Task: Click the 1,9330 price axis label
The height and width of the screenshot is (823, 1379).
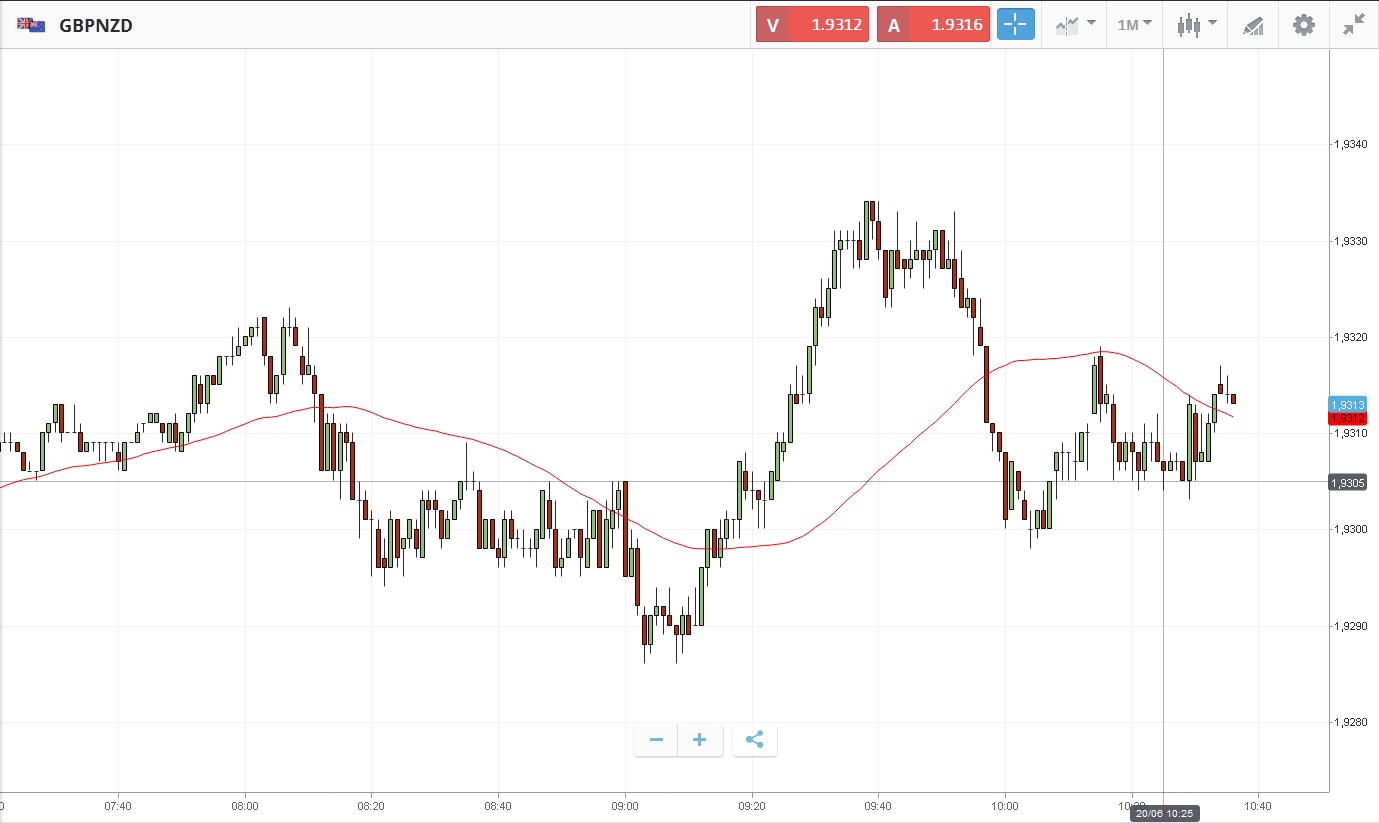Action: (x=1351, y=241)
